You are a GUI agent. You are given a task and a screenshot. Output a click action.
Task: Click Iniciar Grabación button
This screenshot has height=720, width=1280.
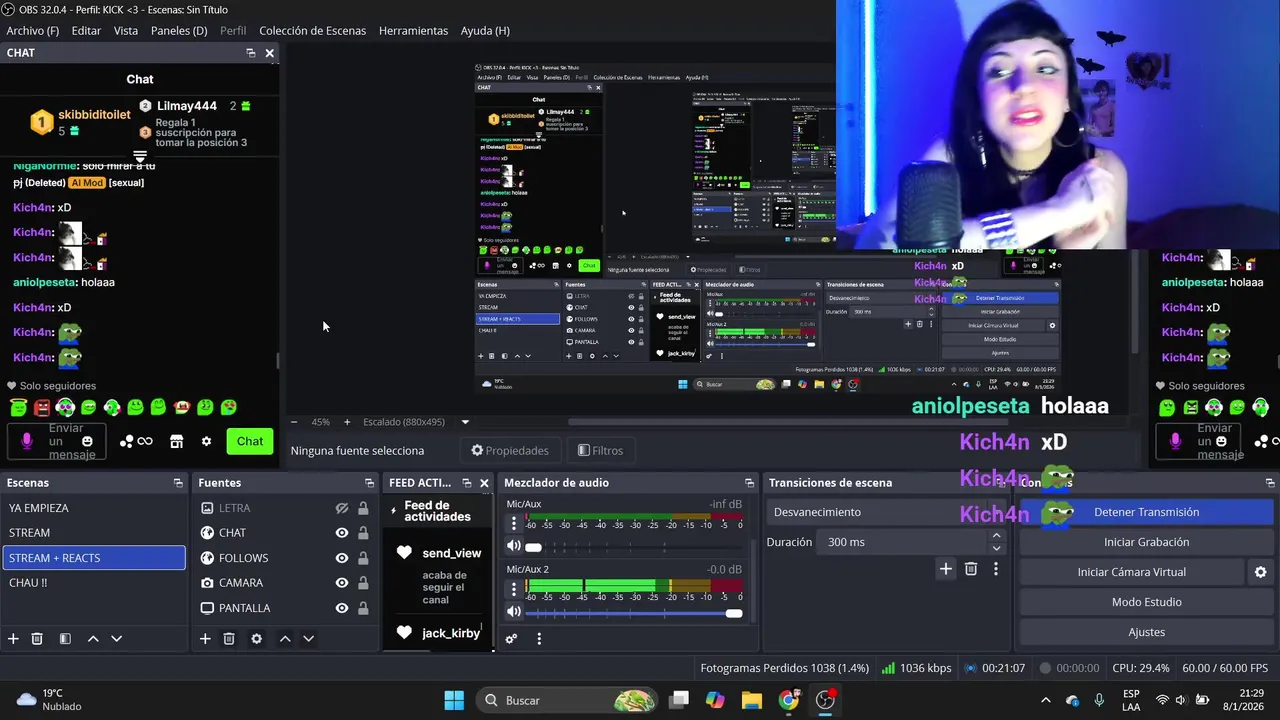tap(1147, 542)
